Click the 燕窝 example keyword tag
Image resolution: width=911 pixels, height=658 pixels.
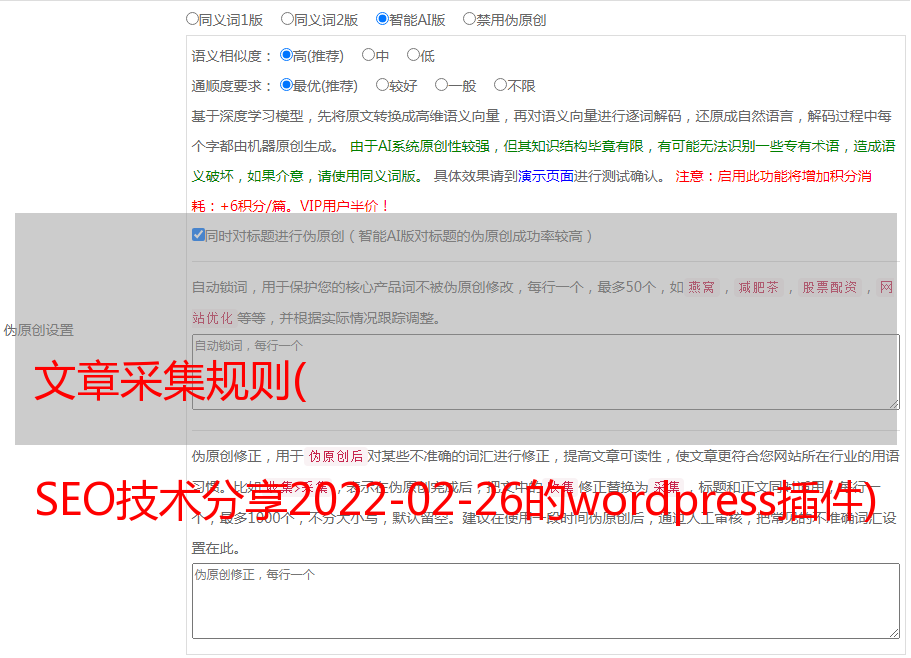pyautogui.click(x=701, y=287)
